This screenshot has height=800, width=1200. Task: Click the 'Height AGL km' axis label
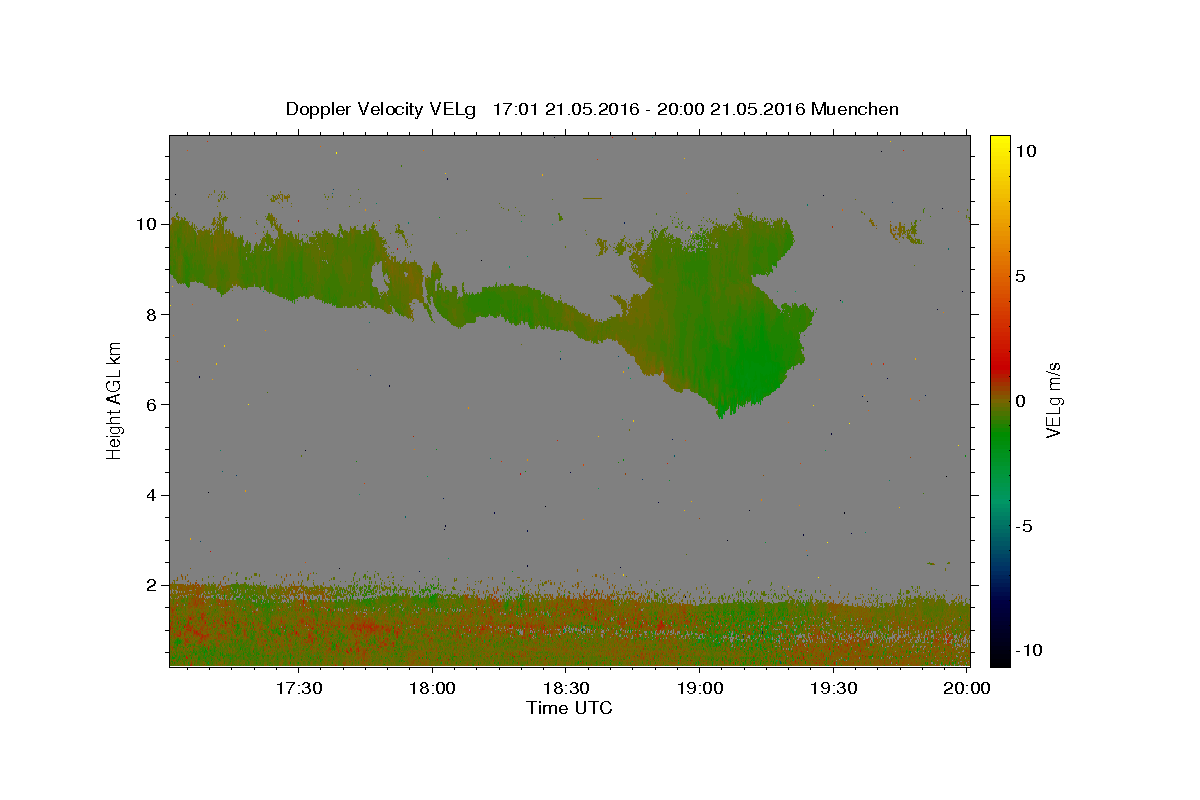pos(115,400)
